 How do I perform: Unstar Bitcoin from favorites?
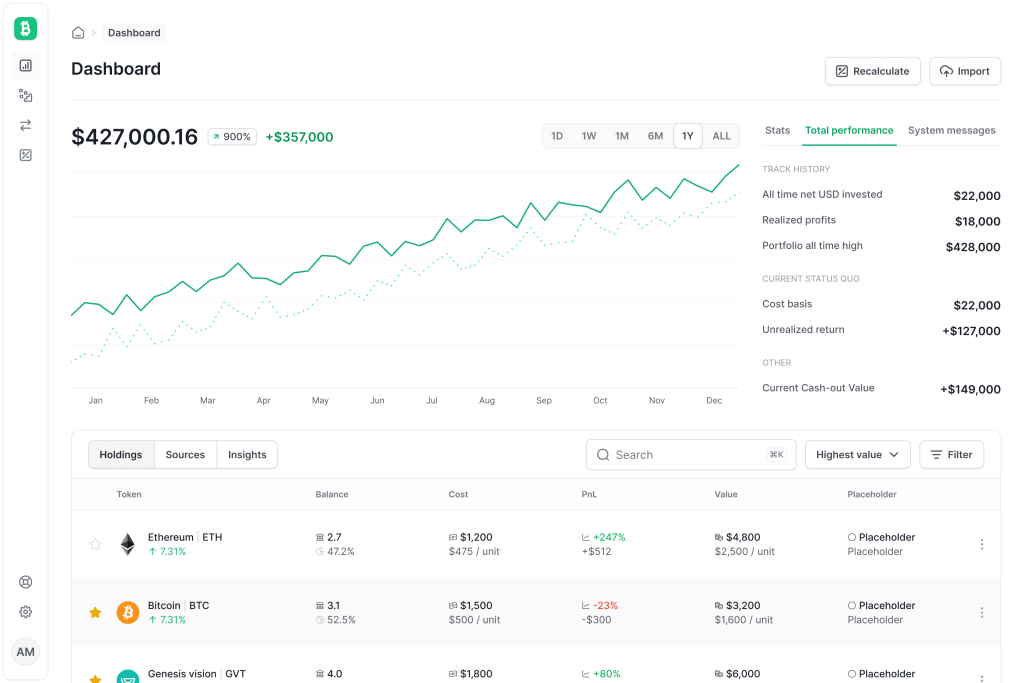coord(96,612)
